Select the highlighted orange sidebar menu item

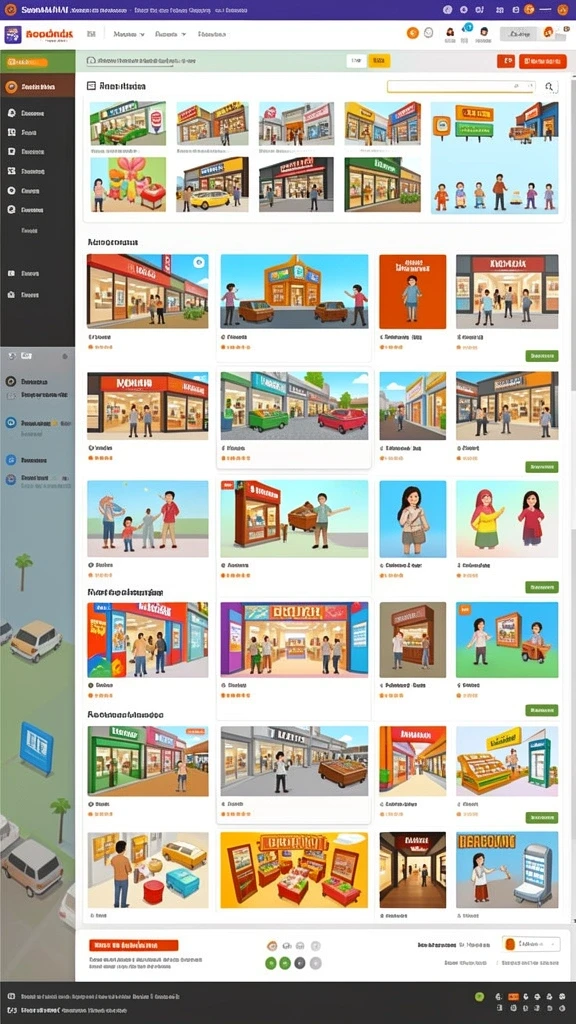(x=37, y=86)
